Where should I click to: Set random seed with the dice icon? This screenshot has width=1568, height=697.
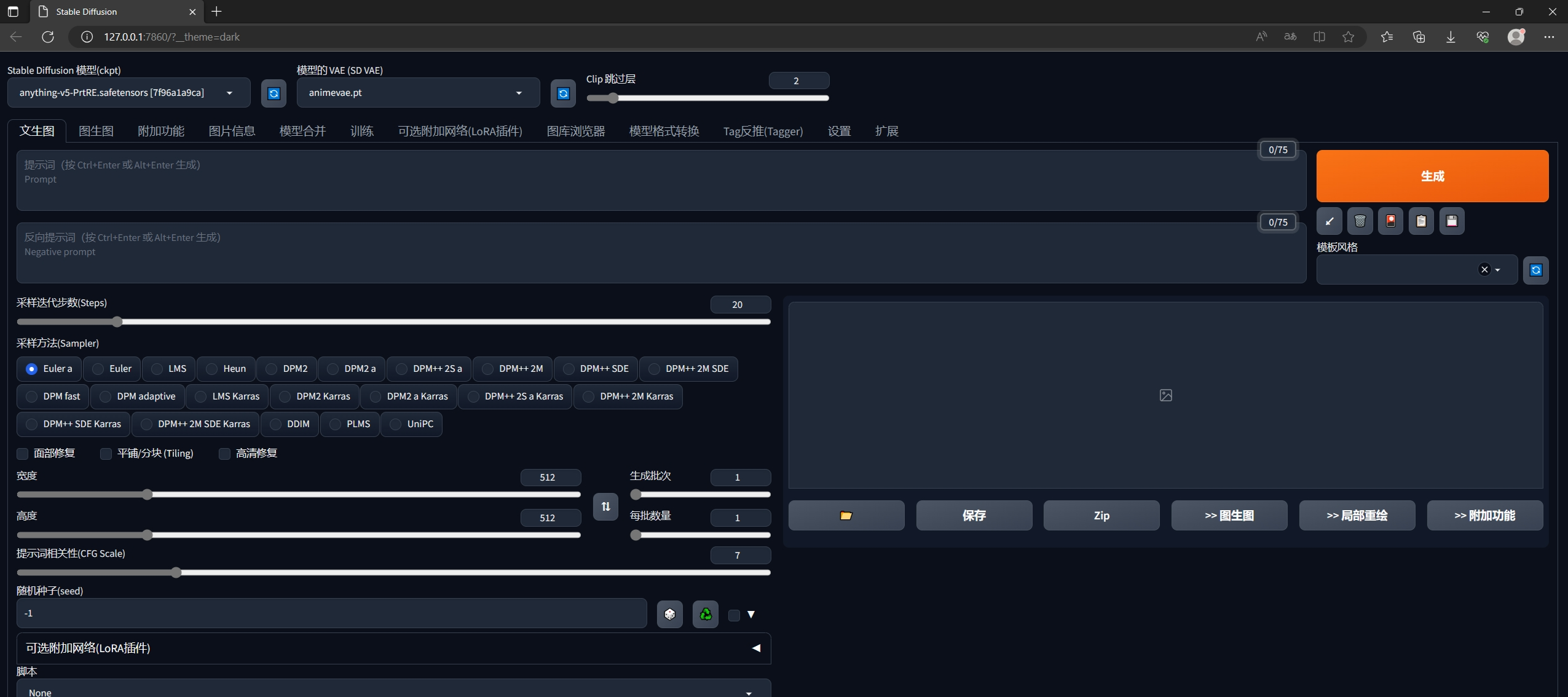(670, 614)
